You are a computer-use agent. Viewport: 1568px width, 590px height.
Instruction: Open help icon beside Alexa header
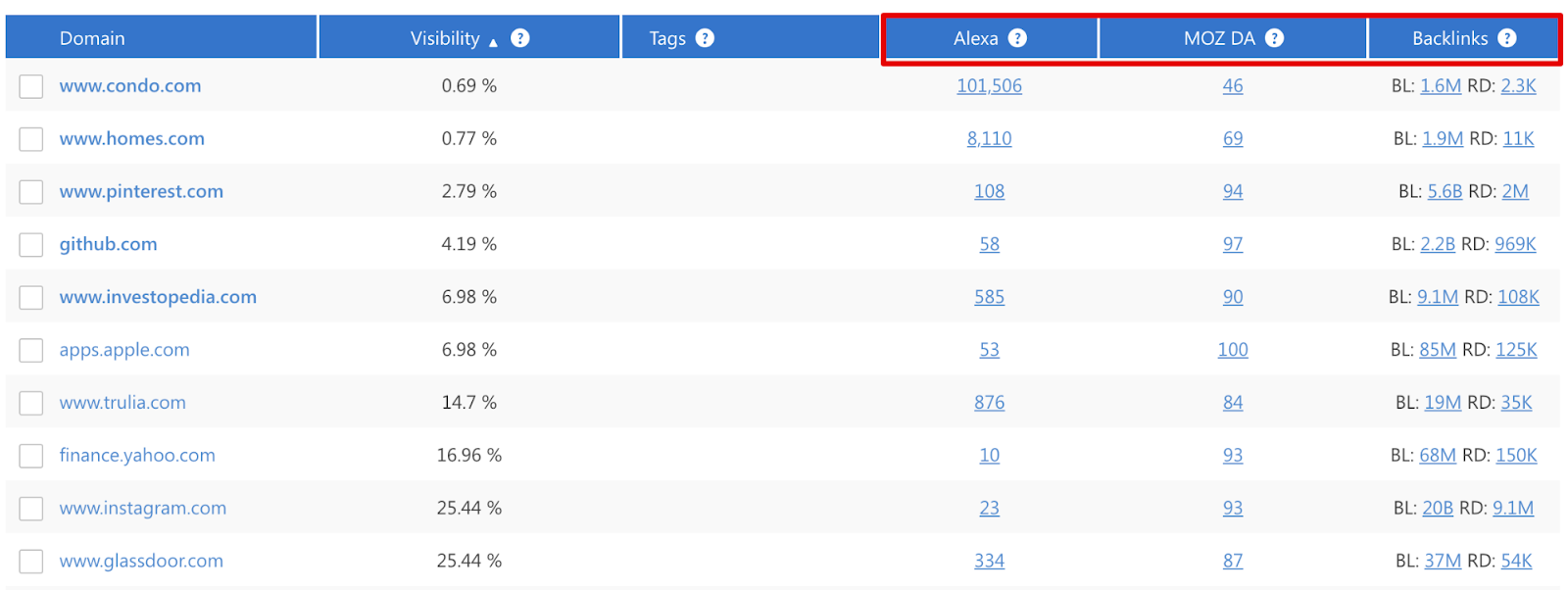coord(1017,38)
